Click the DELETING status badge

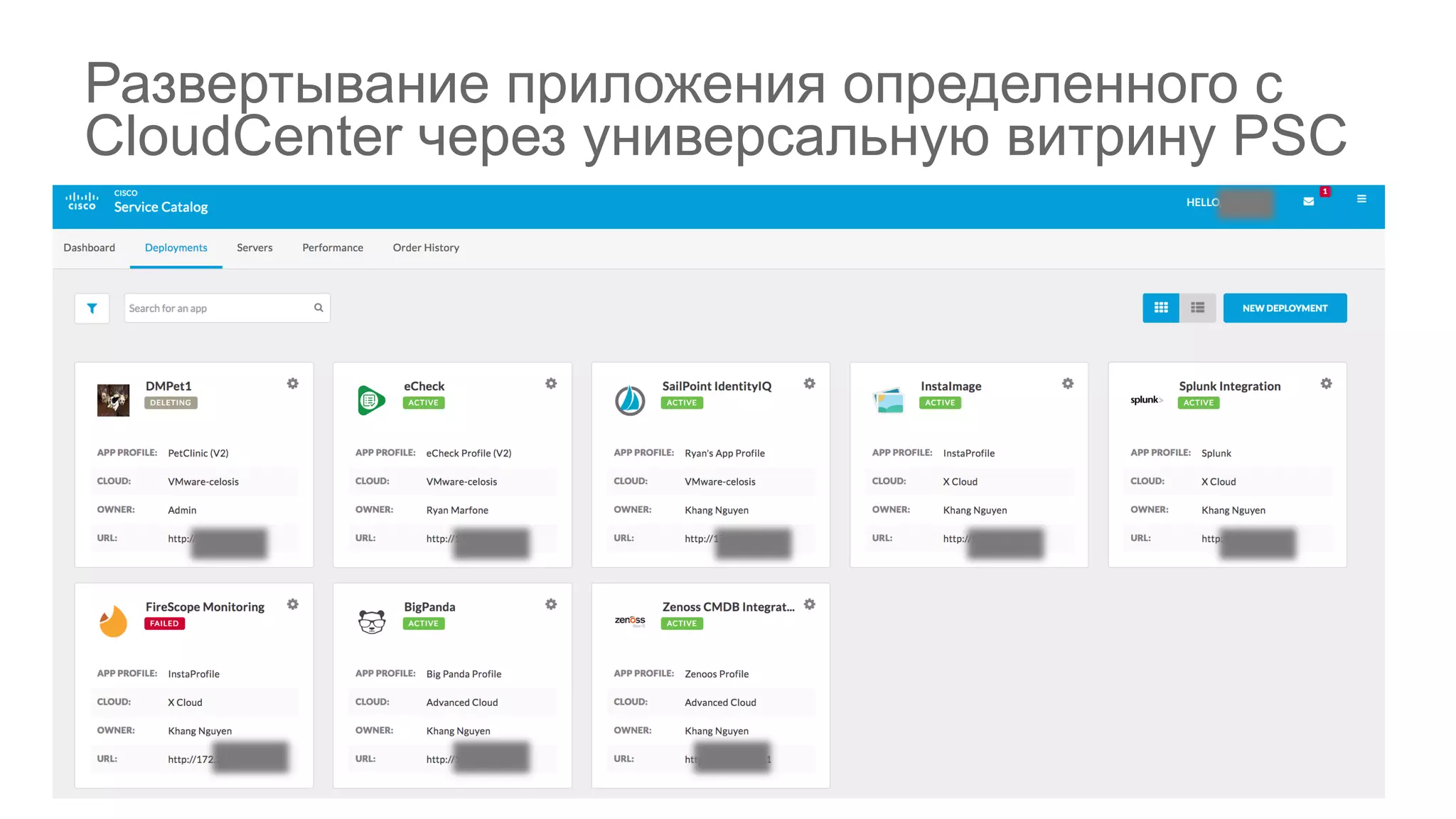point(171,403)
